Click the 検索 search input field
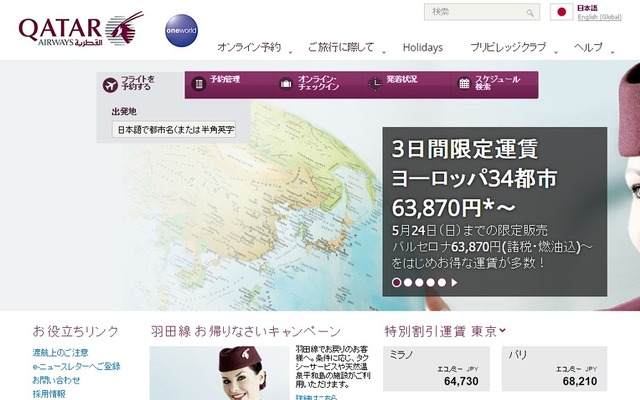640x400 pixels. tap(482, 12)
